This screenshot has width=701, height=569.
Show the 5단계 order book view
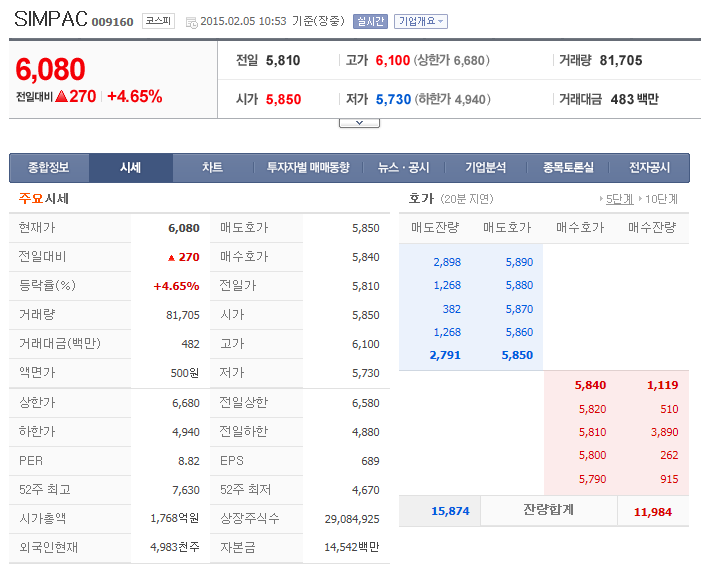click(x=620, y=199)
